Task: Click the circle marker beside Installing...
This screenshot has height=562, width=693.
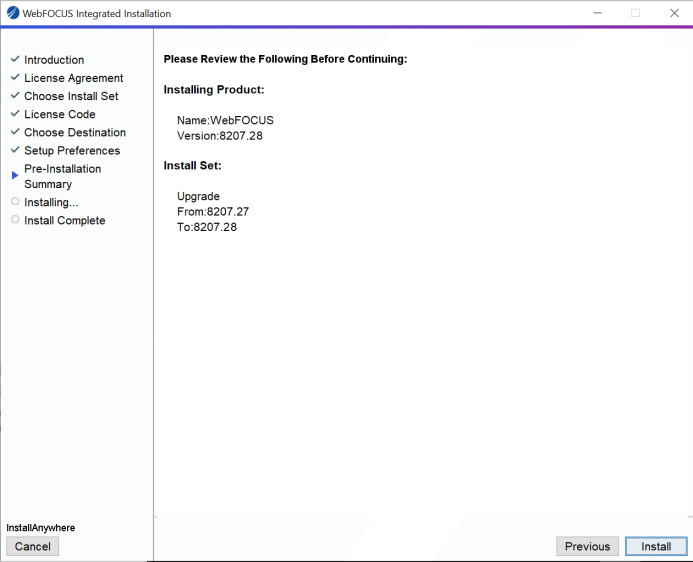Action: 15,201
